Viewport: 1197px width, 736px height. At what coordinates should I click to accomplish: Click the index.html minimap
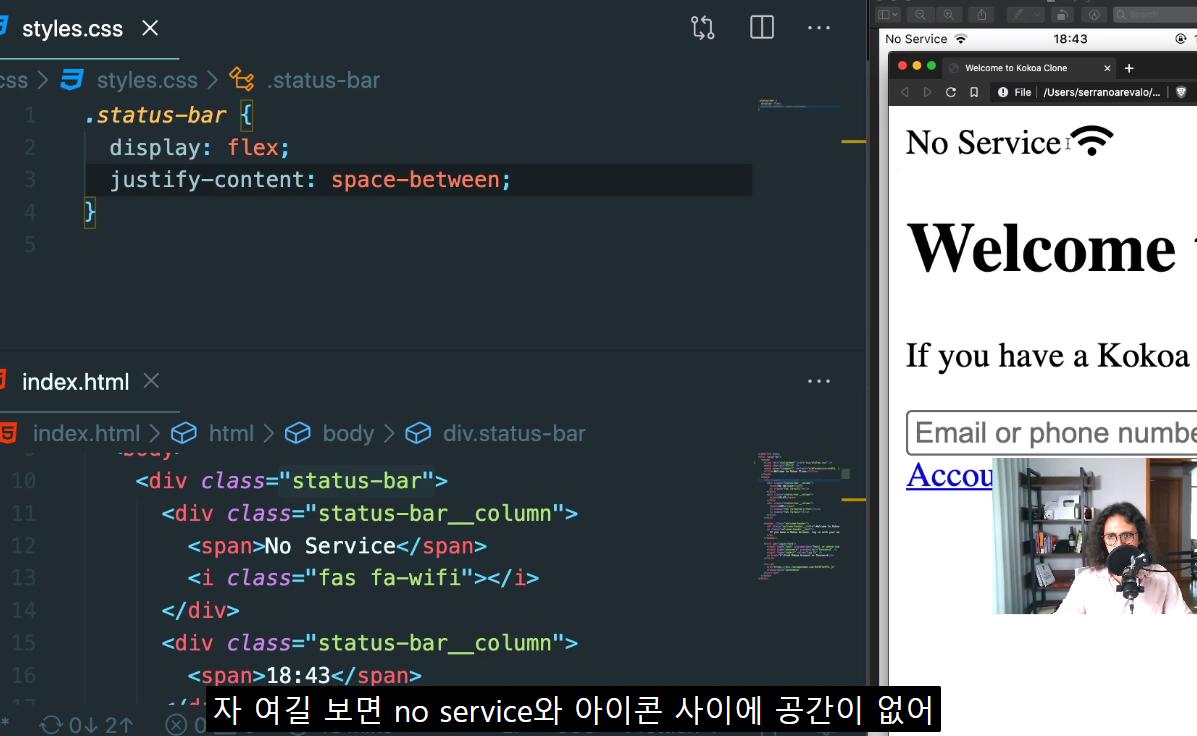point(798,516)
